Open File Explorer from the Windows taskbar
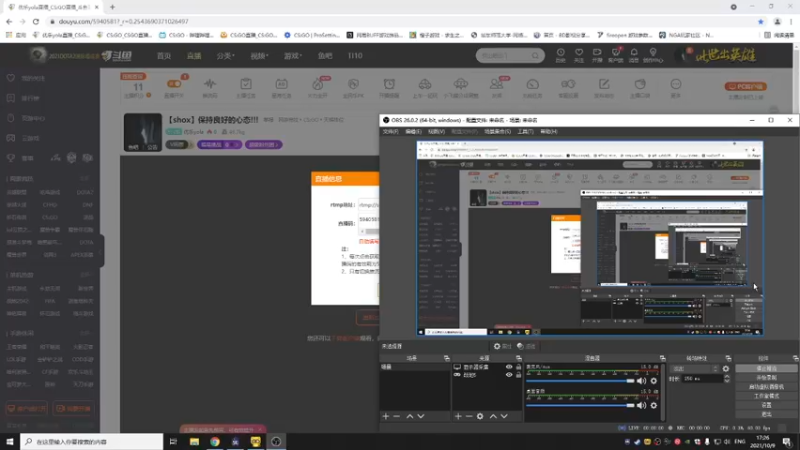This screenshot has height=450, width=800. point(194,441)
